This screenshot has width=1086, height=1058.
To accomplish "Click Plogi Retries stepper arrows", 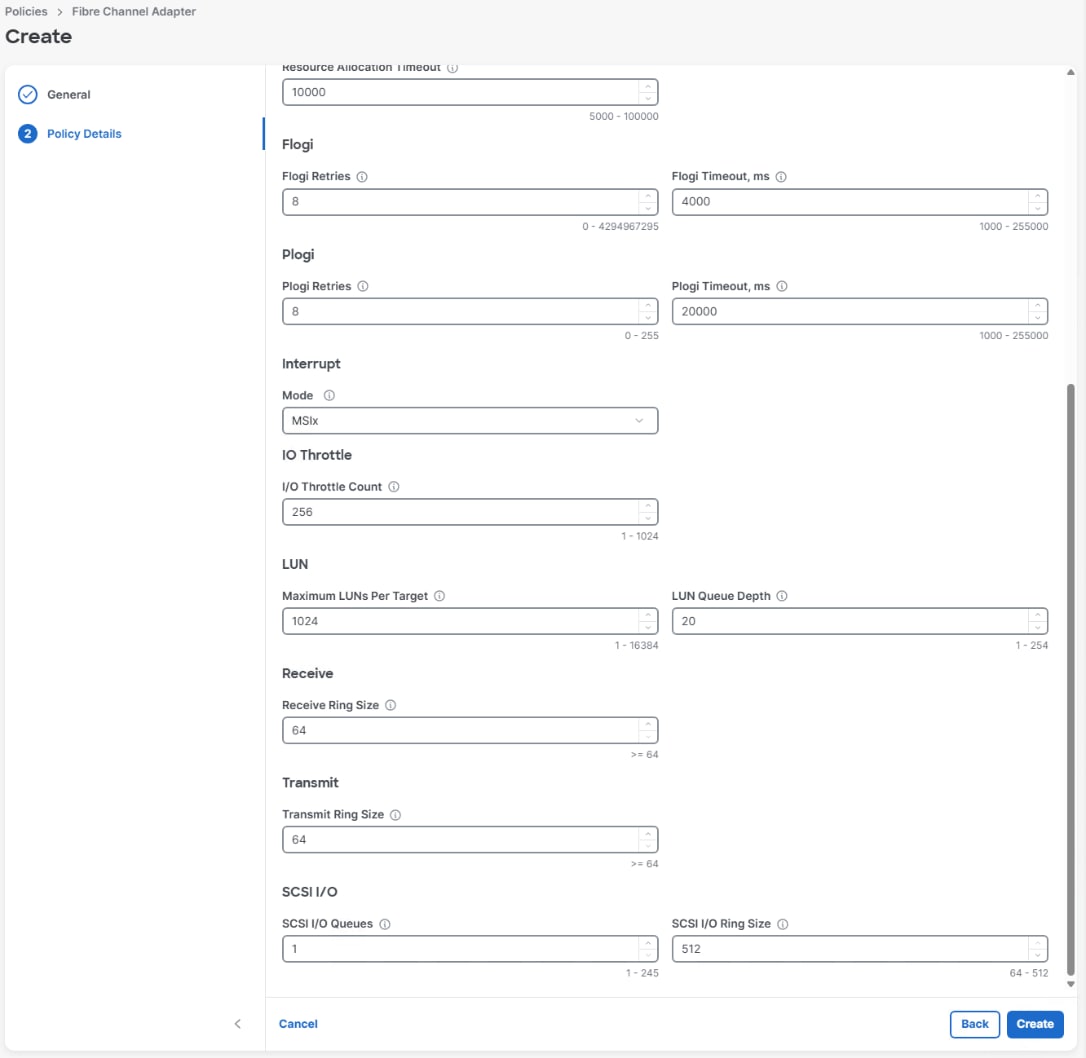I will click(x=648, y=312).
